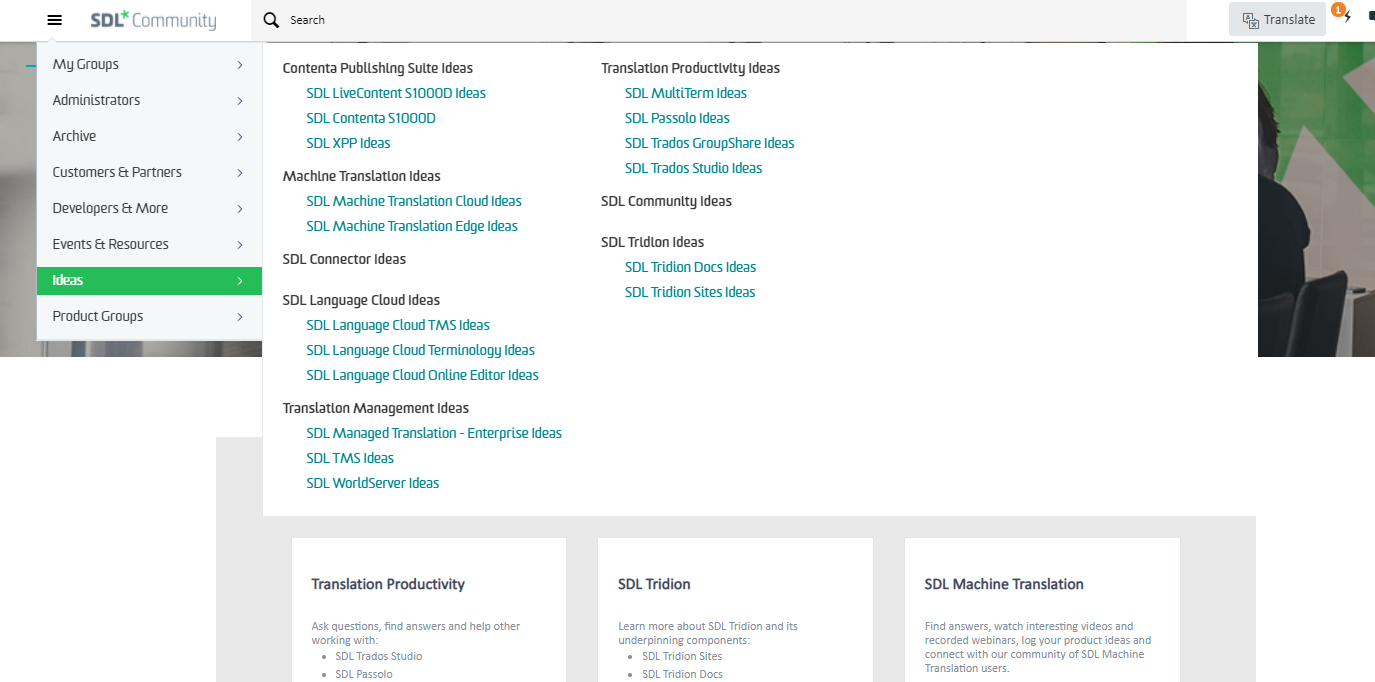Open SDL Language Cloud TMS Ideas
Image resolution: width=1375 pixels, height=682 pixels.
(398, 325)
